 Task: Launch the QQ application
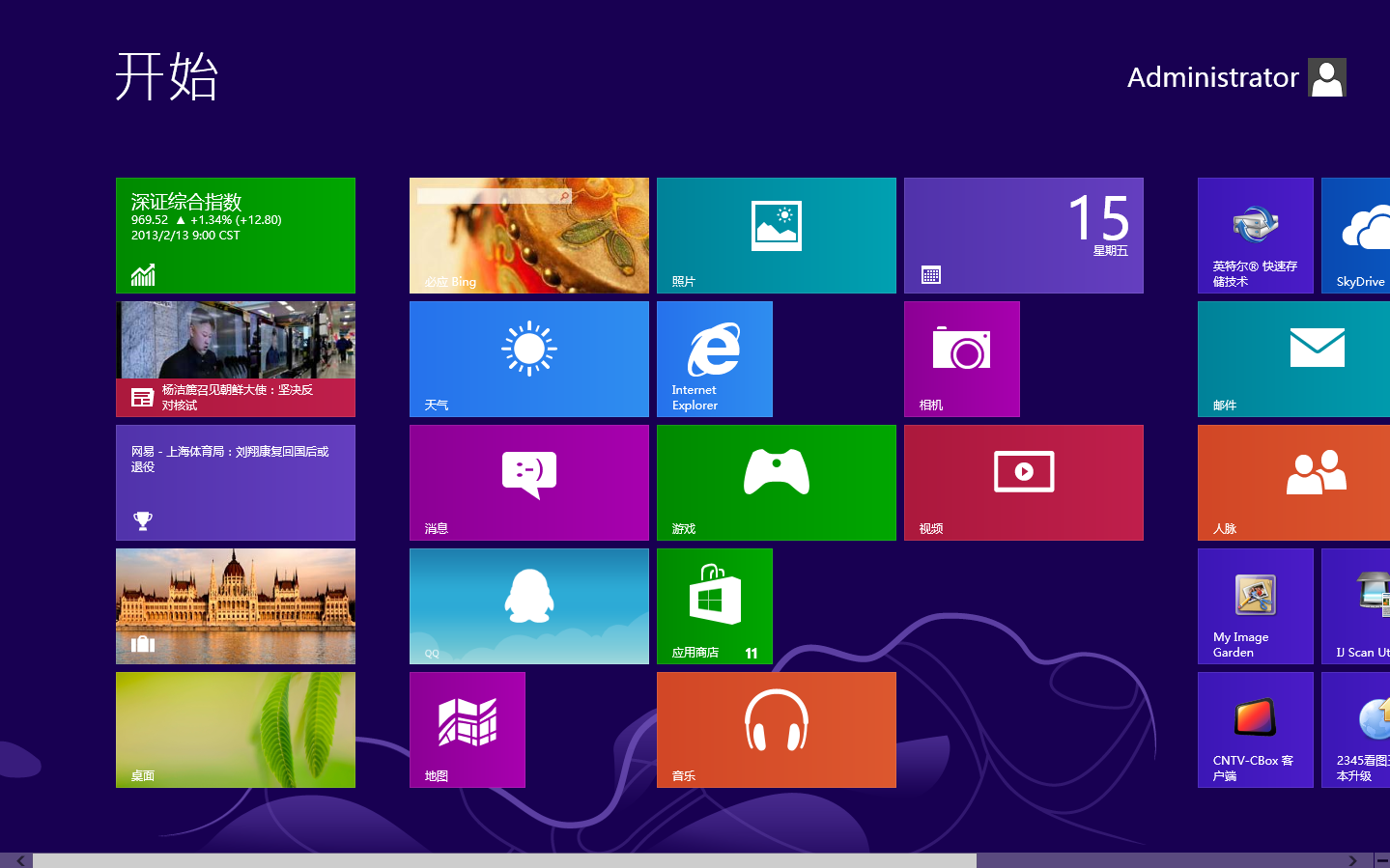(x=528, y=605)
